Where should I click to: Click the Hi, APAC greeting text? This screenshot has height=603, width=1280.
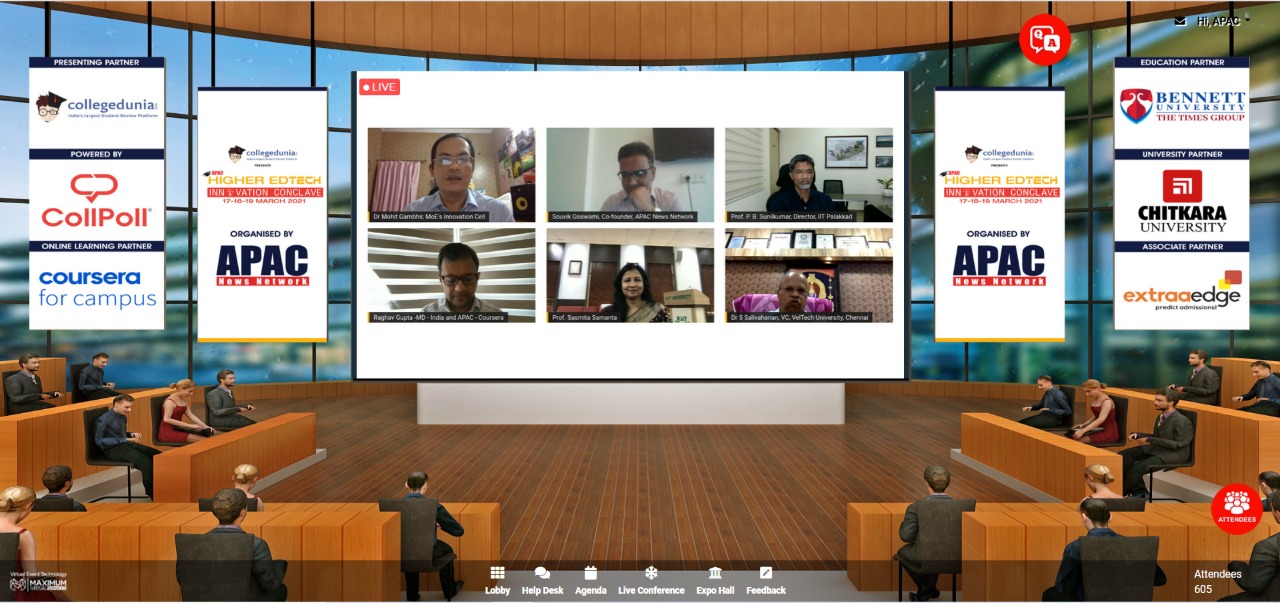click(x=1218, y=21)
